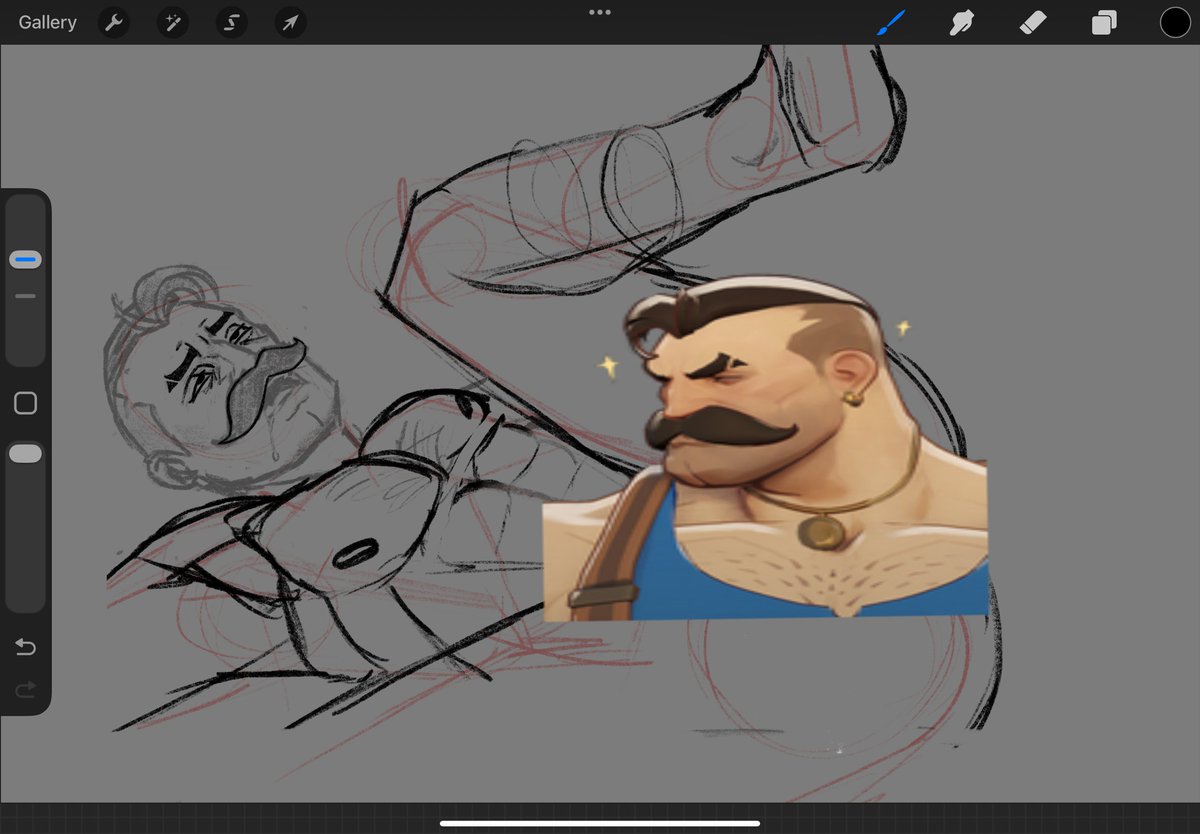Image resolution: width=1200 pixels, height=834 pixels.
Task: Select the Brush paint tool
Action: click(890, 22)
